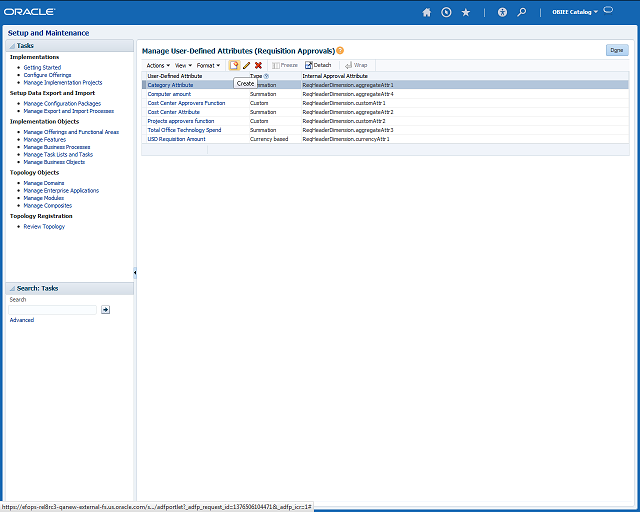The image size is (640, 512).
Task: Open Manage Implementation Projects link
Action: (x=63, y=82)
